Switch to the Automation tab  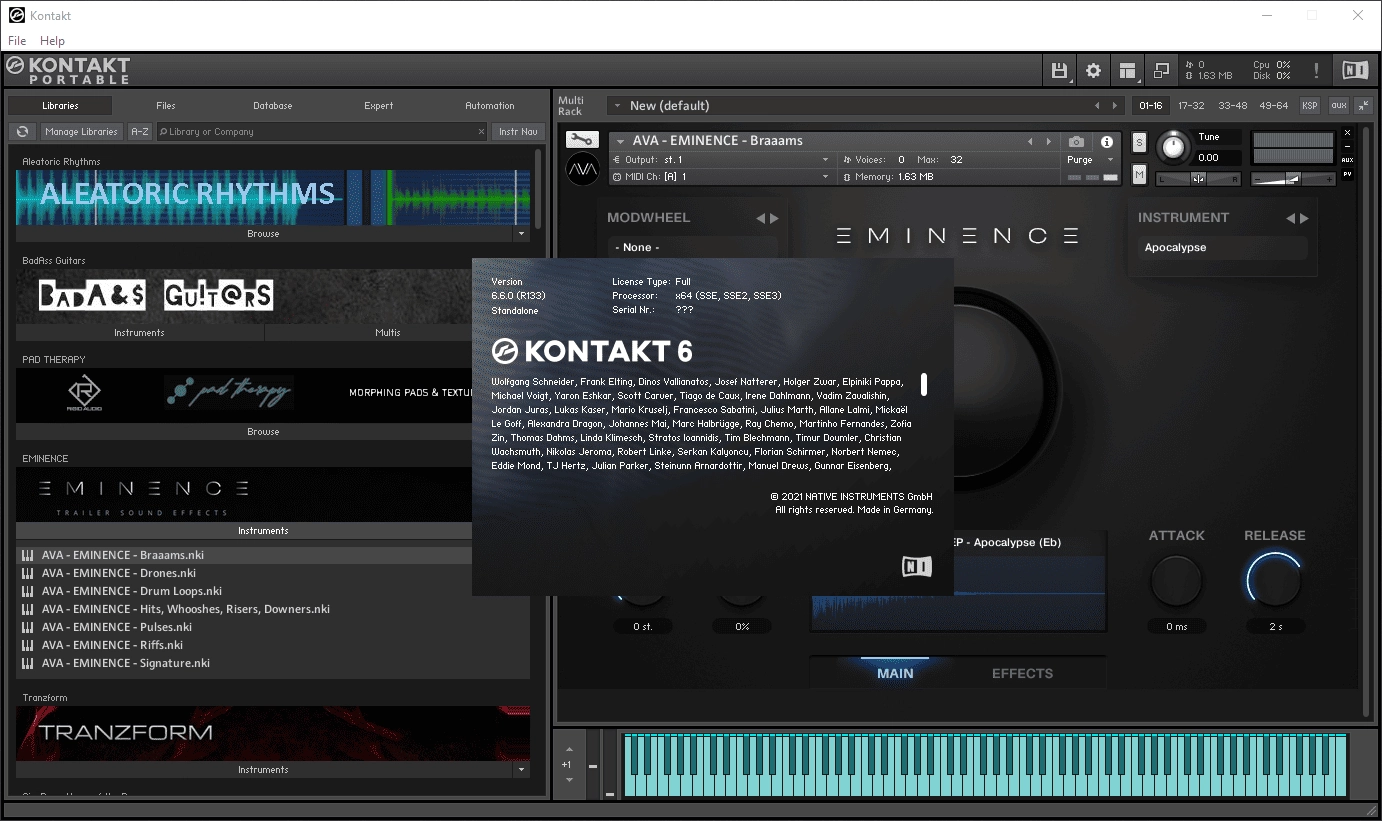[x=490, y=105]
